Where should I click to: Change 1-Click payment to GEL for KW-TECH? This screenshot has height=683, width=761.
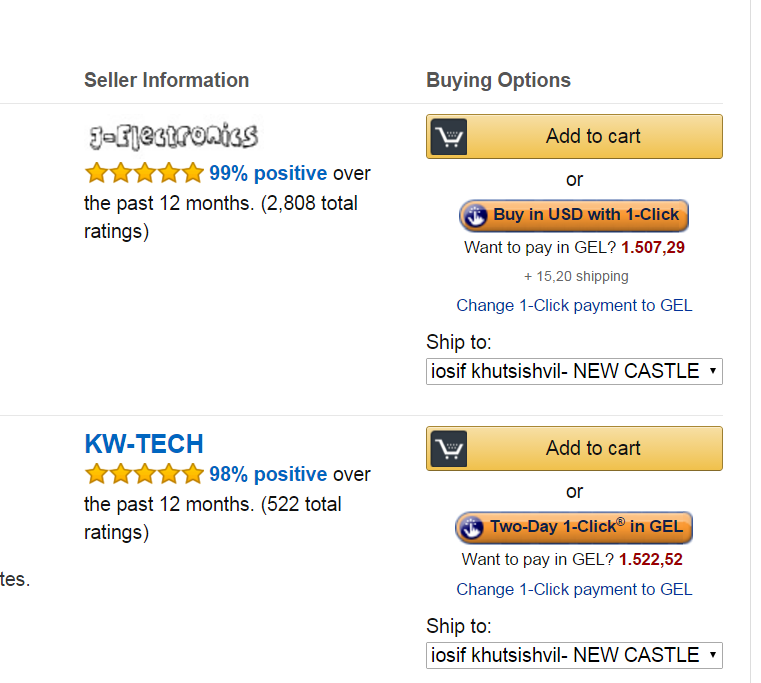click(574, 589)
